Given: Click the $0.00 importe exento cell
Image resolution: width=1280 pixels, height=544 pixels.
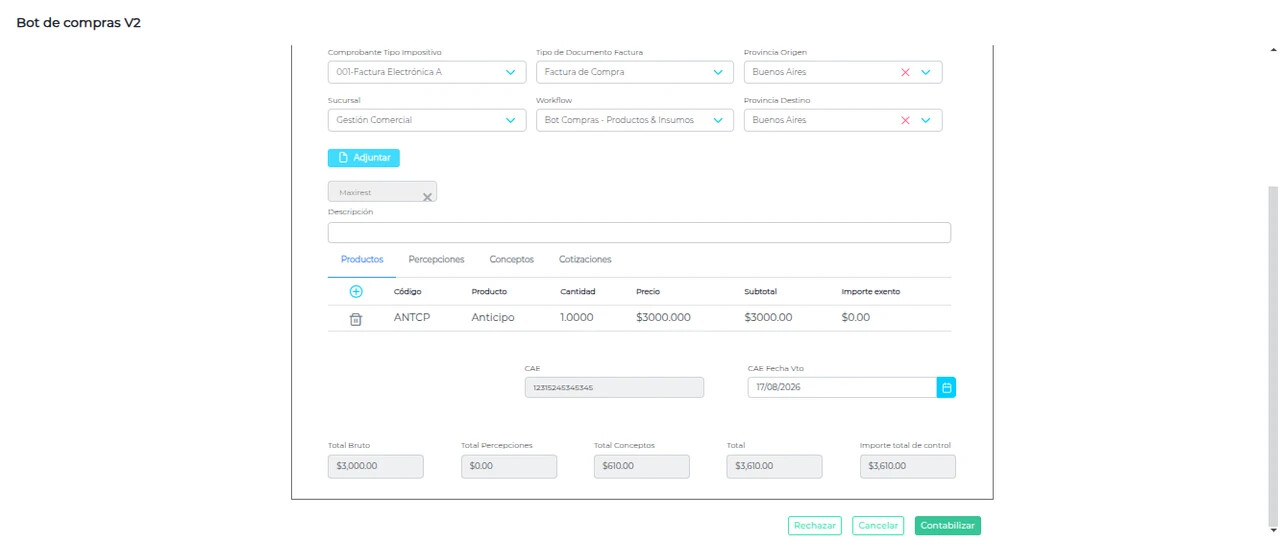Looking at the screenshot, I should click(856, 317).
